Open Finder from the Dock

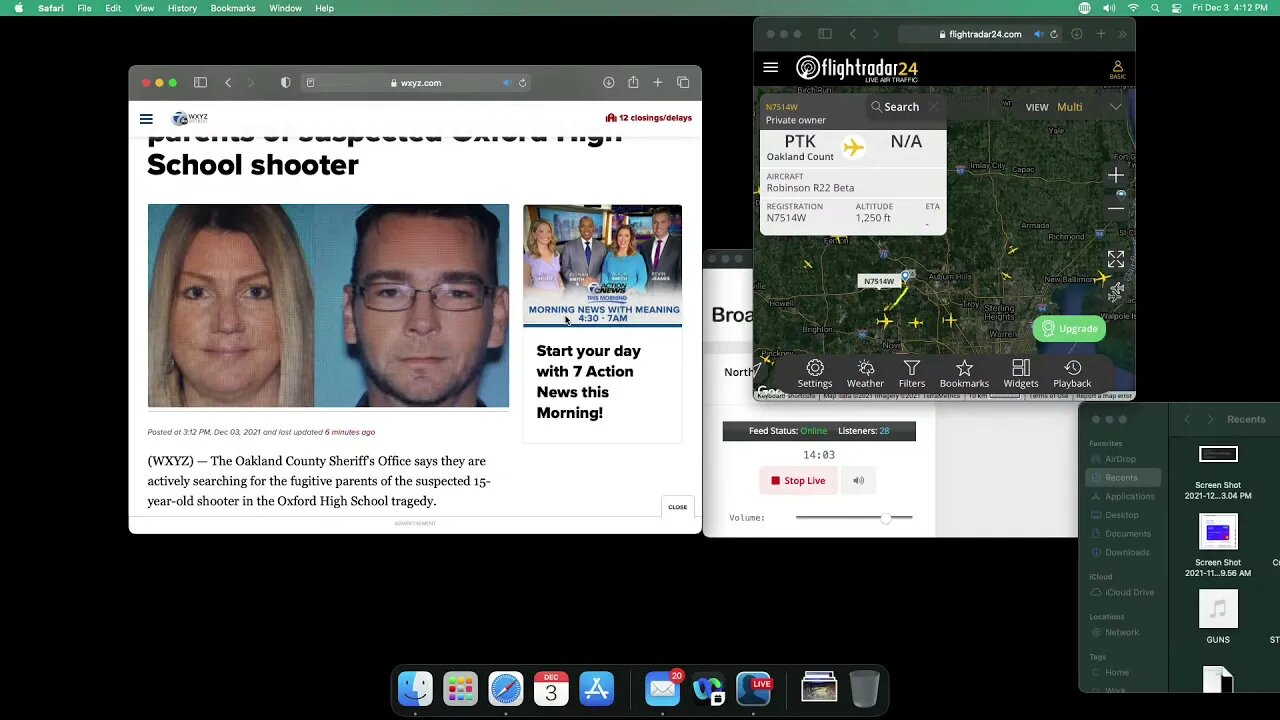415,688
